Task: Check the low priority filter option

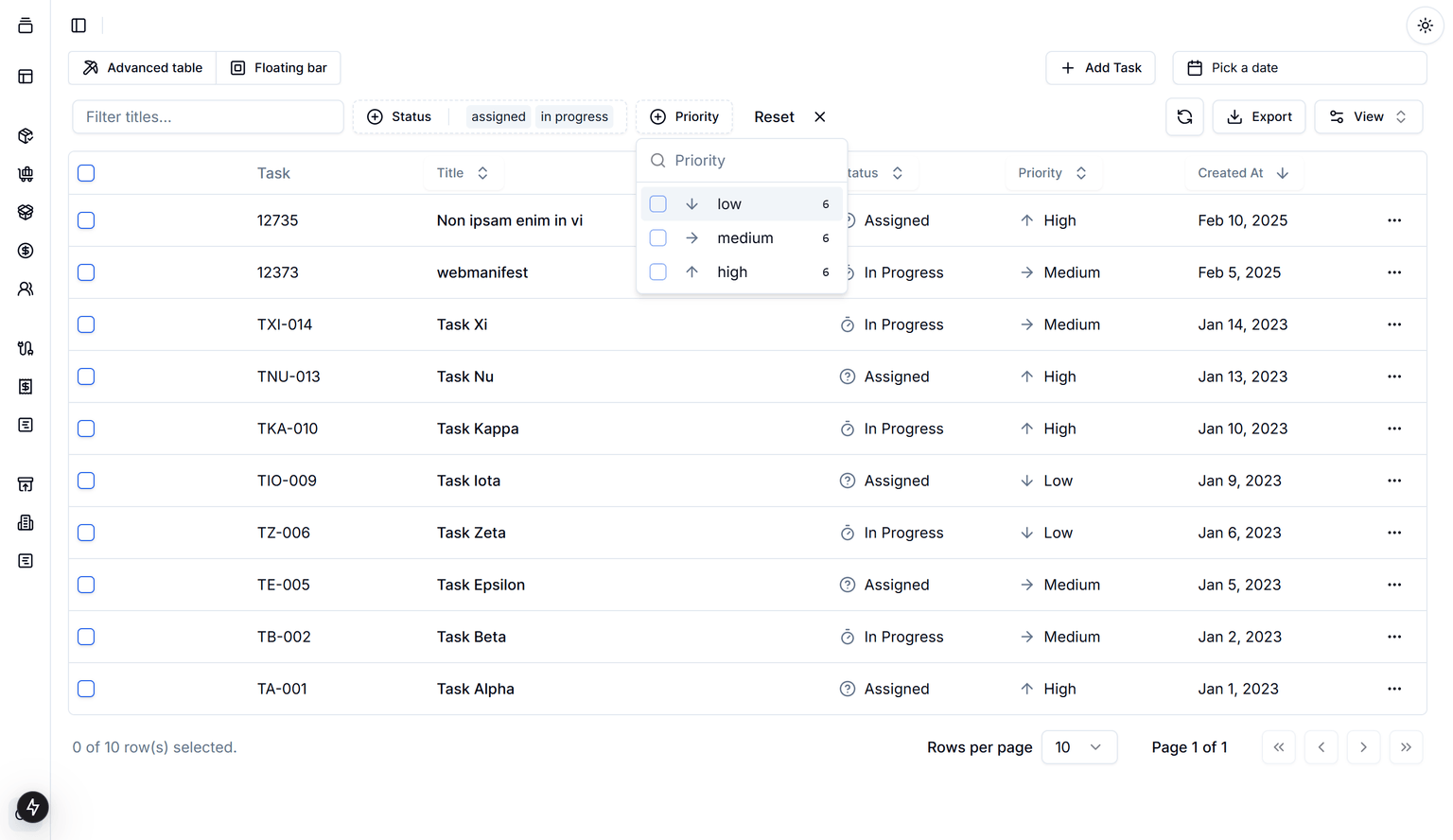Action: click(657, 203)
